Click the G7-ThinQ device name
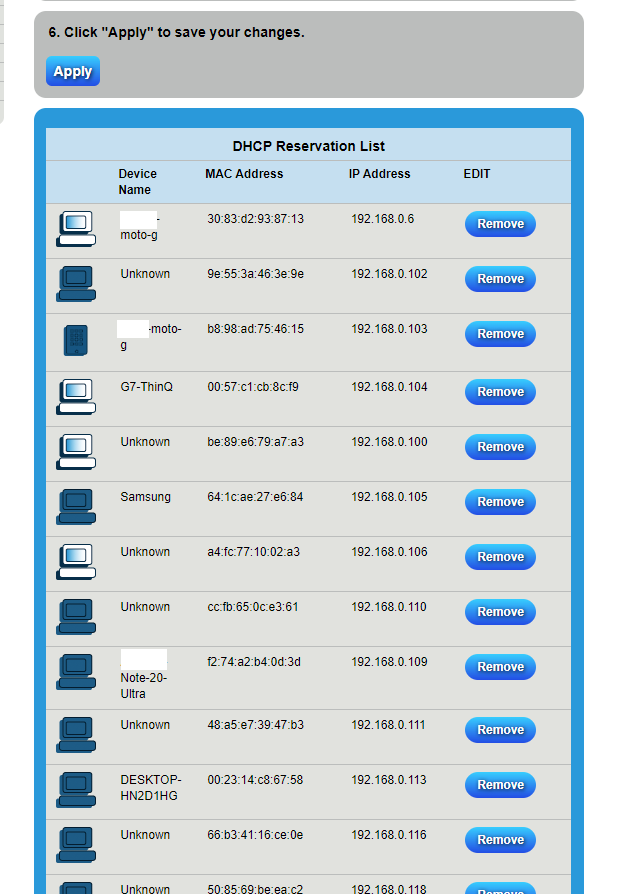The height and width of the screenshot is (894, 641). click(x=147, y=387)
